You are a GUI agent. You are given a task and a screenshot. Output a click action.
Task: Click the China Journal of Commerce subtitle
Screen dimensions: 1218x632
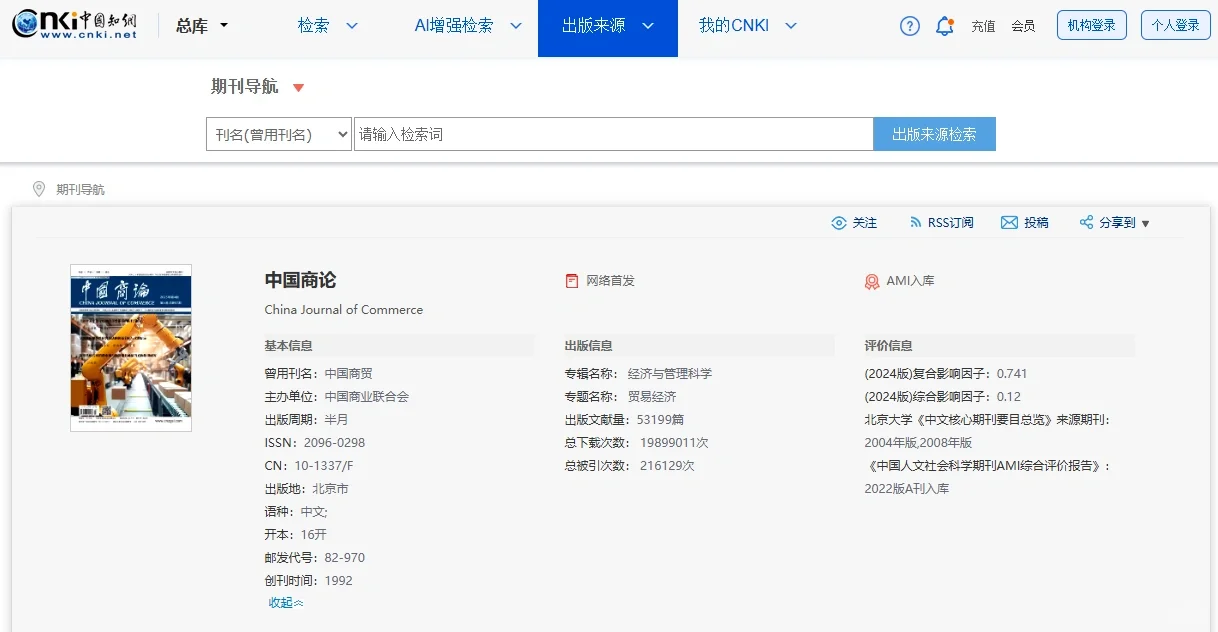344,310
